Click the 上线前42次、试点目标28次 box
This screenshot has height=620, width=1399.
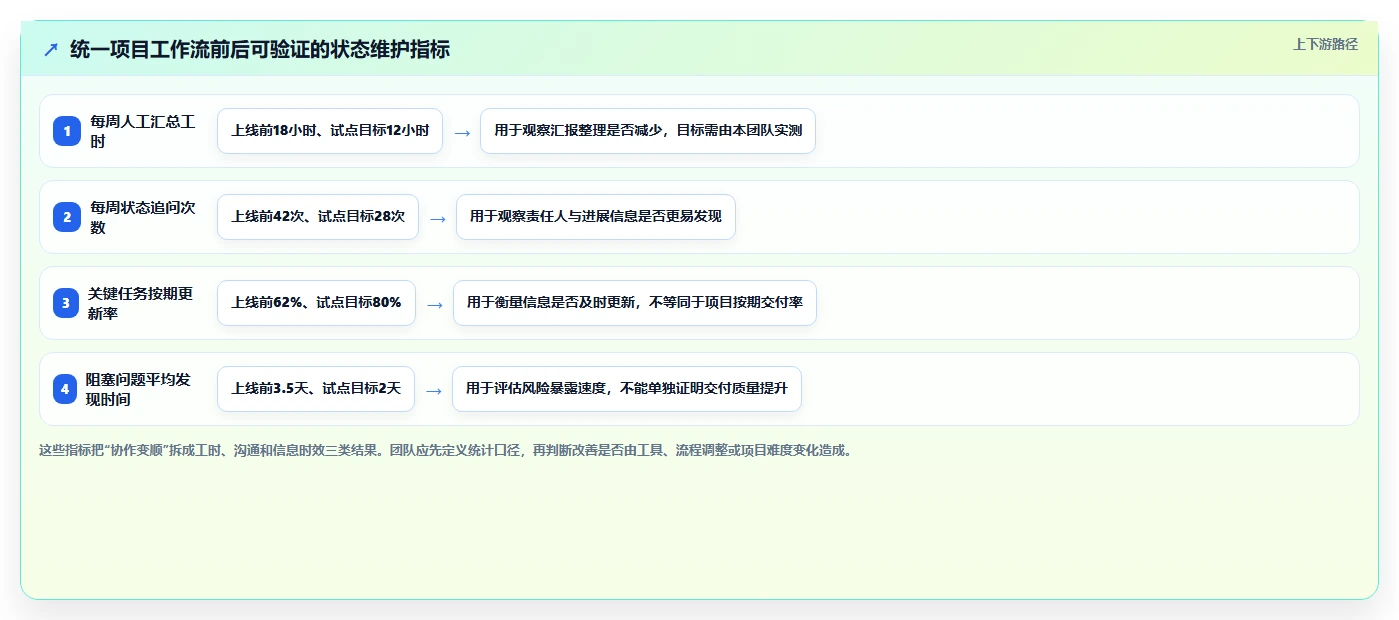(x=318, y=217)
